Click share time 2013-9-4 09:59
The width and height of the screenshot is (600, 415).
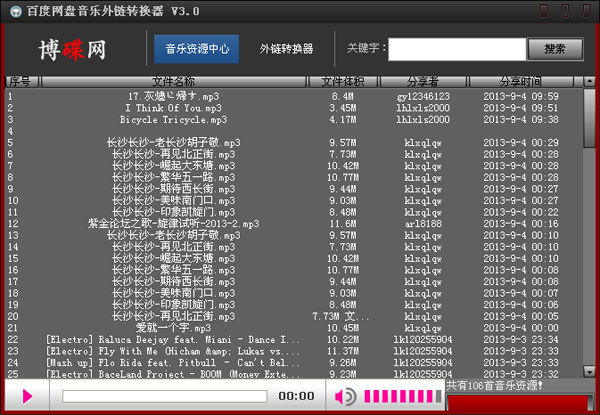pos(520,96)
